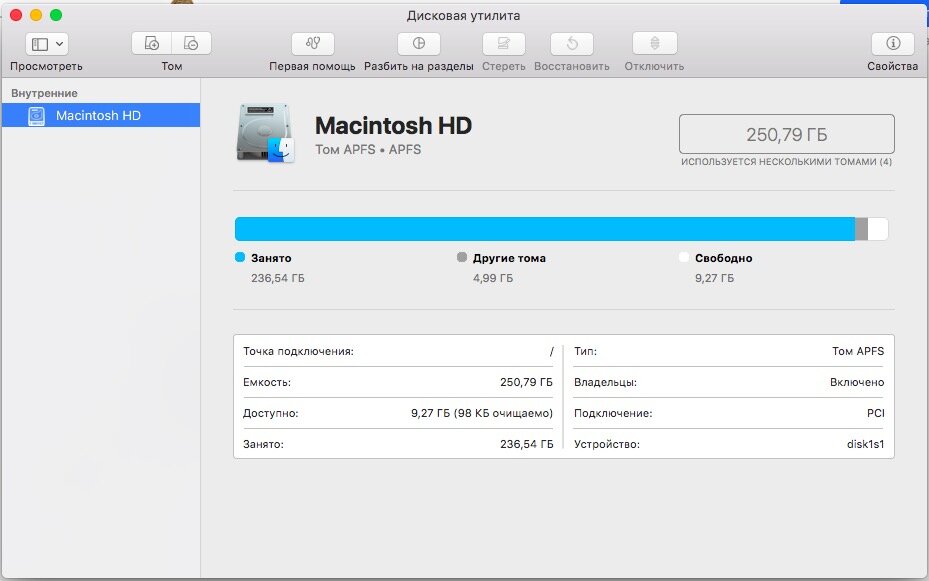Click the "236,54 ГБ" value under Занято legend
929x581 pixels.
pyautogui.click(x=277, y=278)
